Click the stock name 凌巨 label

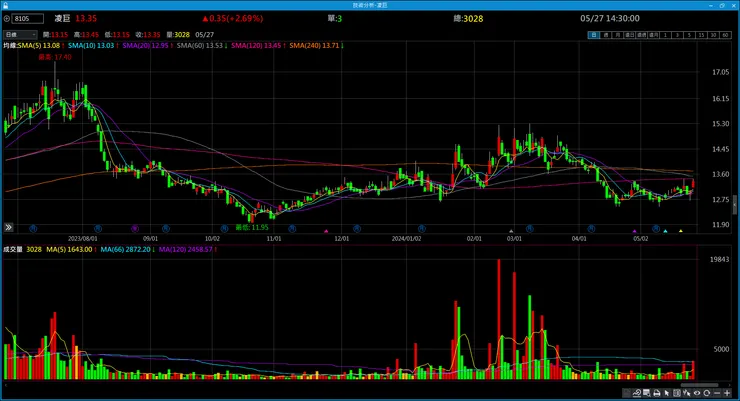[62, 18]
